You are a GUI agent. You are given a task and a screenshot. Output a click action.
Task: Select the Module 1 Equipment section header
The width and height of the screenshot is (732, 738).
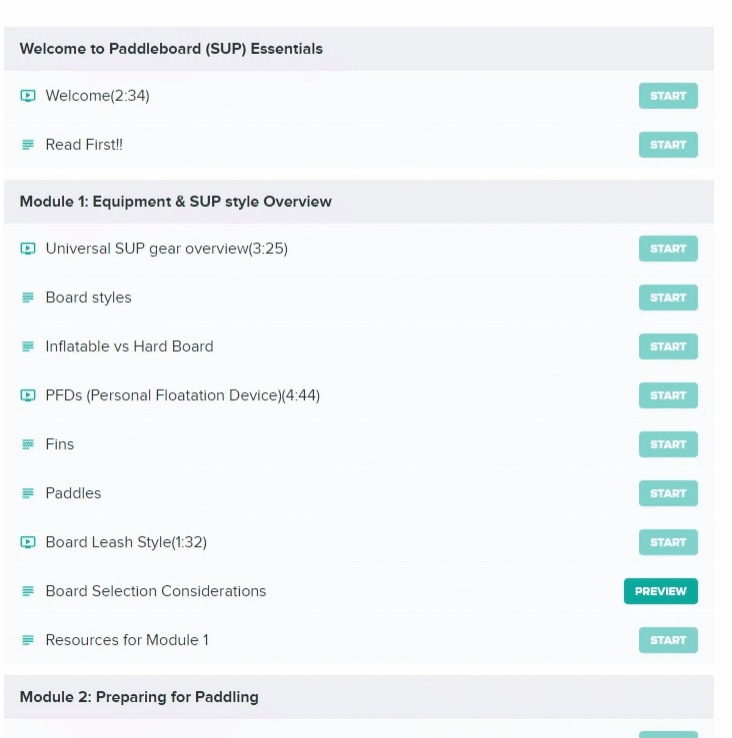[359, 201]
